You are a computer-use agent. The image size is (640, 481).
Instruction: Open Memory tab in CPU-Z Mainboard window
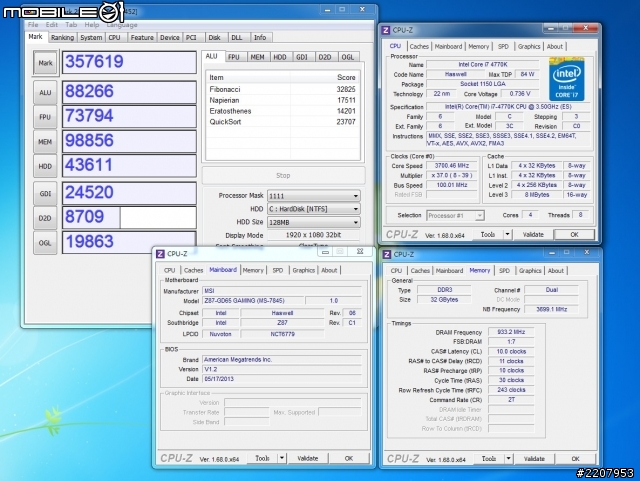pos(253,270)
